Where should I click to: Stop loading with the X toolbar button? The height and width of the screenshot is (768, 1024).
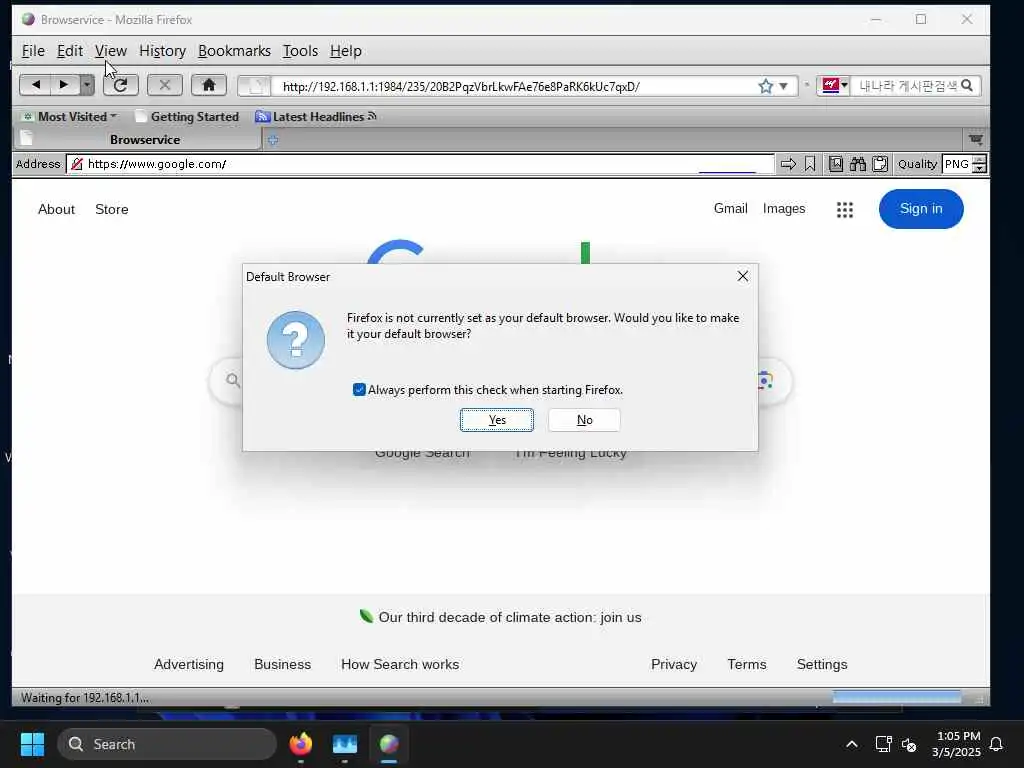pyautogui.click(x=165, y=85)
